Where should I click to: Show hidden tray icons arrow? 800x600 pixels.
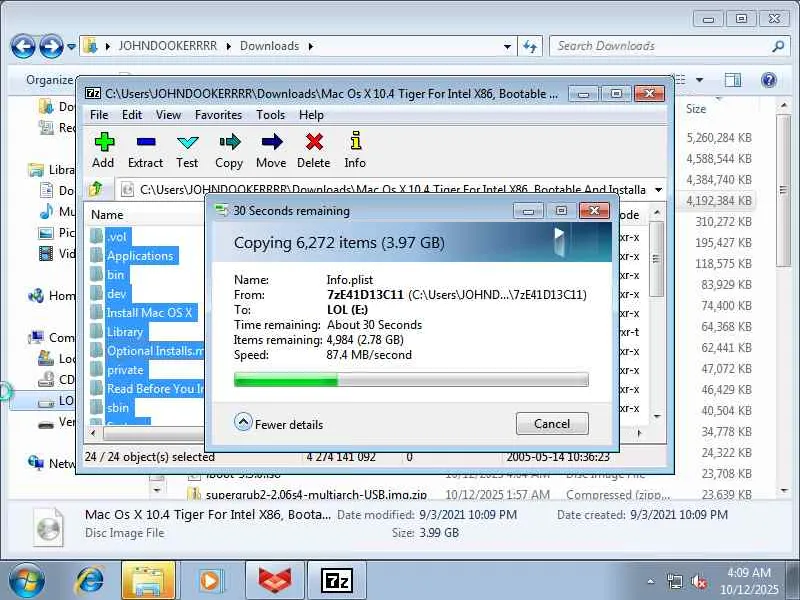[x=651, y=581]
